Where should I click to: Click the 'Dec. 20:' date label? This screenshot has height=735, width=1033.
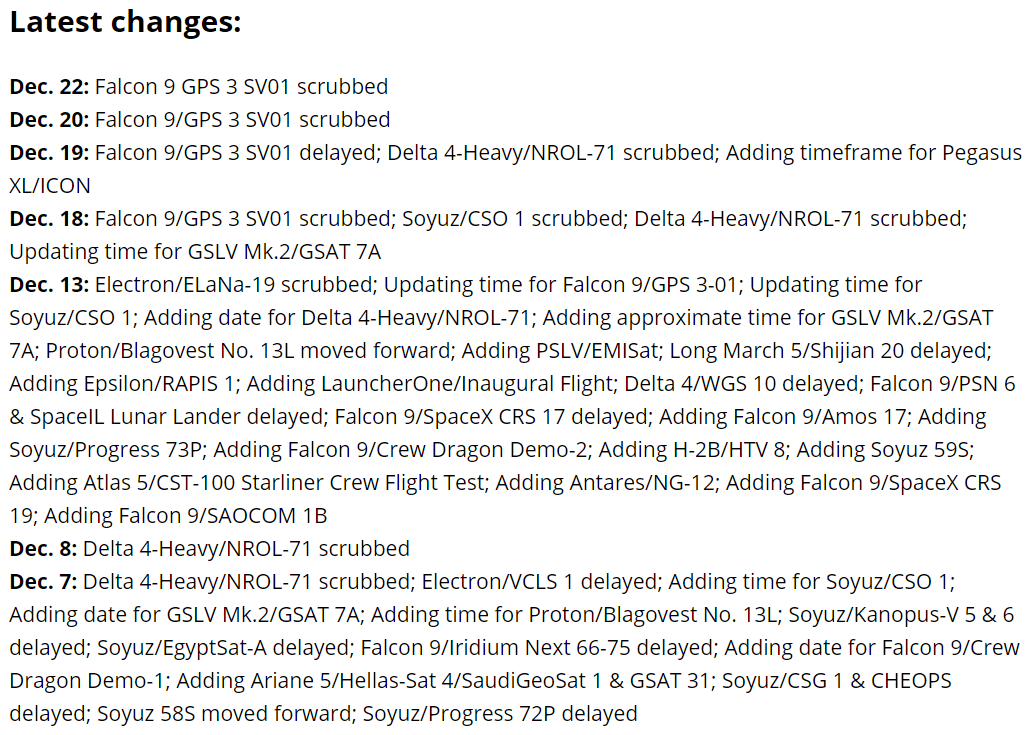tap(49, 119)
